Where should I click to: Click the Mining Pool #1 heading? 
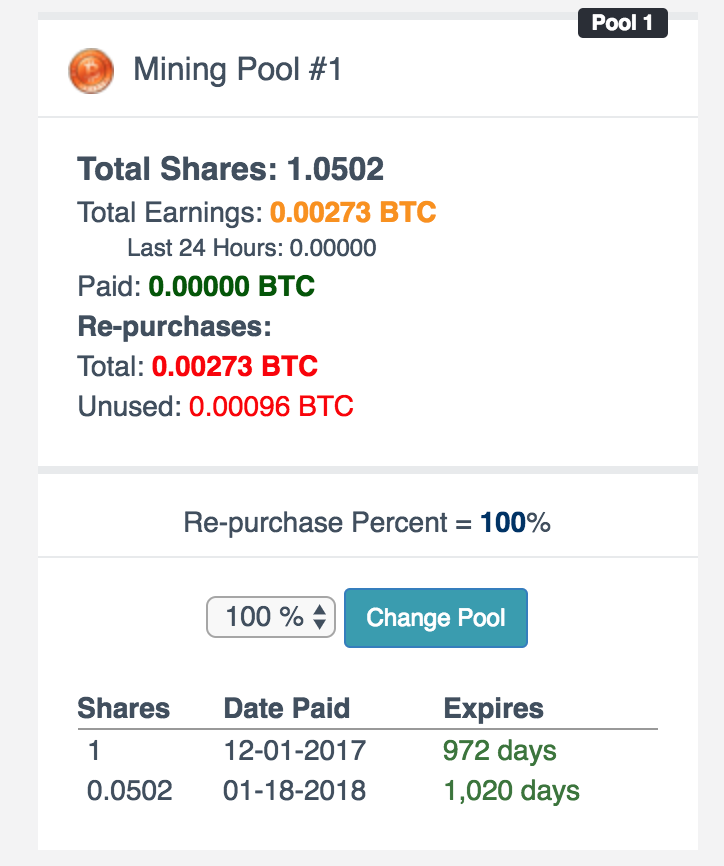tap(237, 70)
